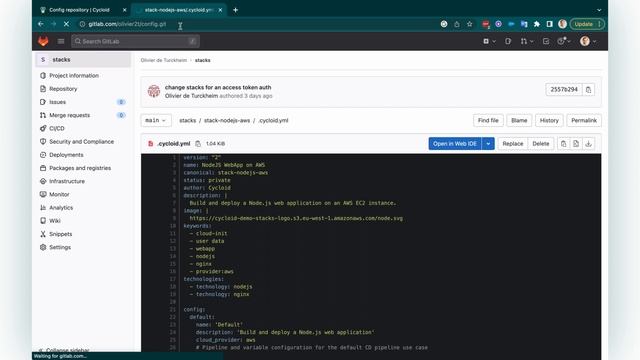Click the Monitor sidebar icon
Screen dimensions: 640x360
43,194
